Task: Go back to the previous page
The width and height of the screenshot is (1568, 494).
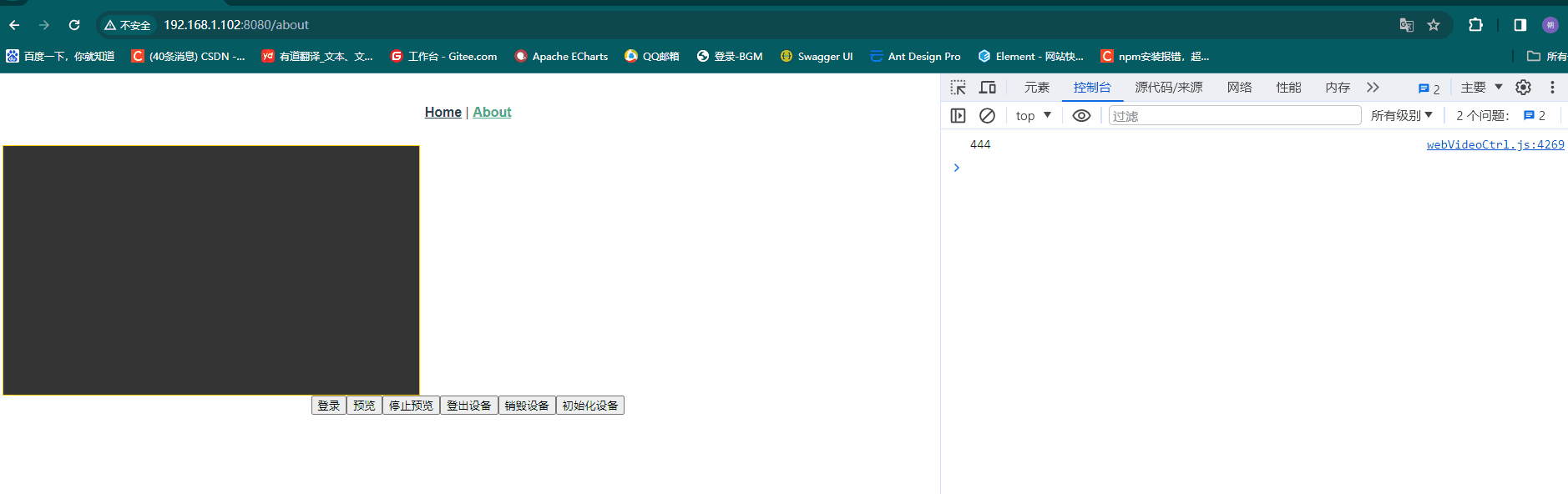Action: (14, 25)
